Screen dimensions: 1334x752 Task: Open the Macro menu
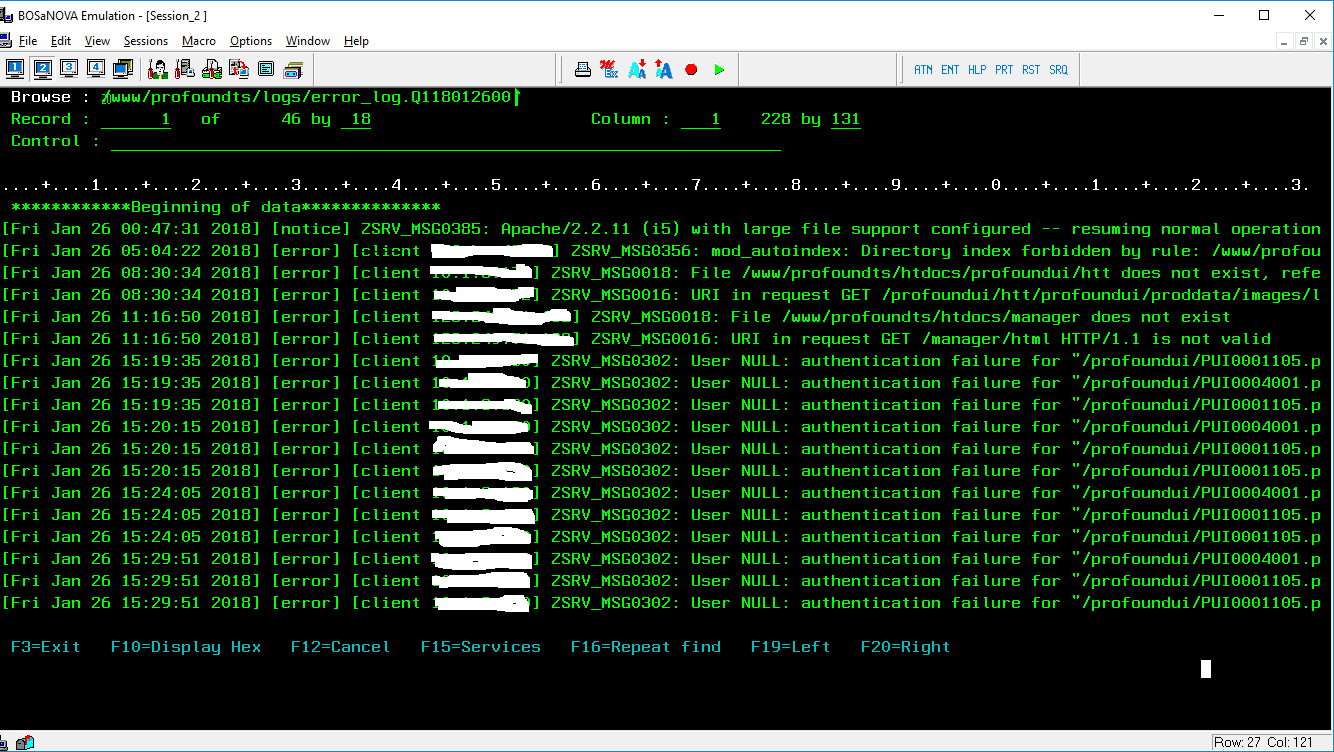tap(199, 41)
